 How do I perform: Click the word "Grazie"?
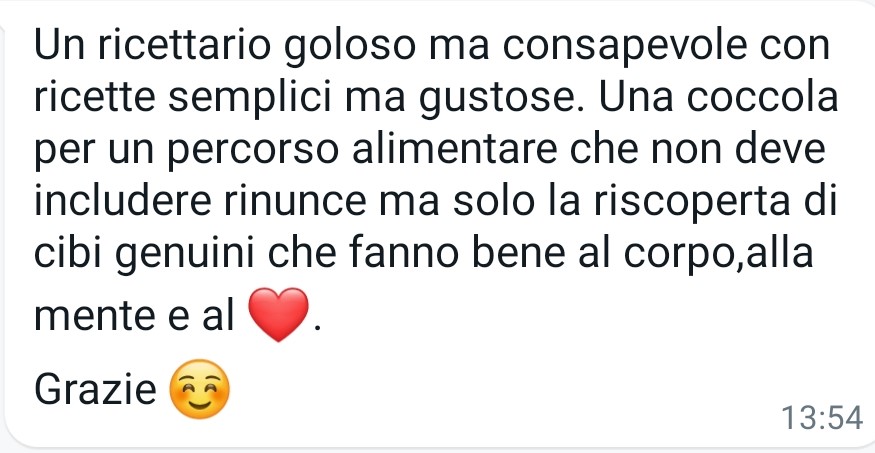click(95, 389)
